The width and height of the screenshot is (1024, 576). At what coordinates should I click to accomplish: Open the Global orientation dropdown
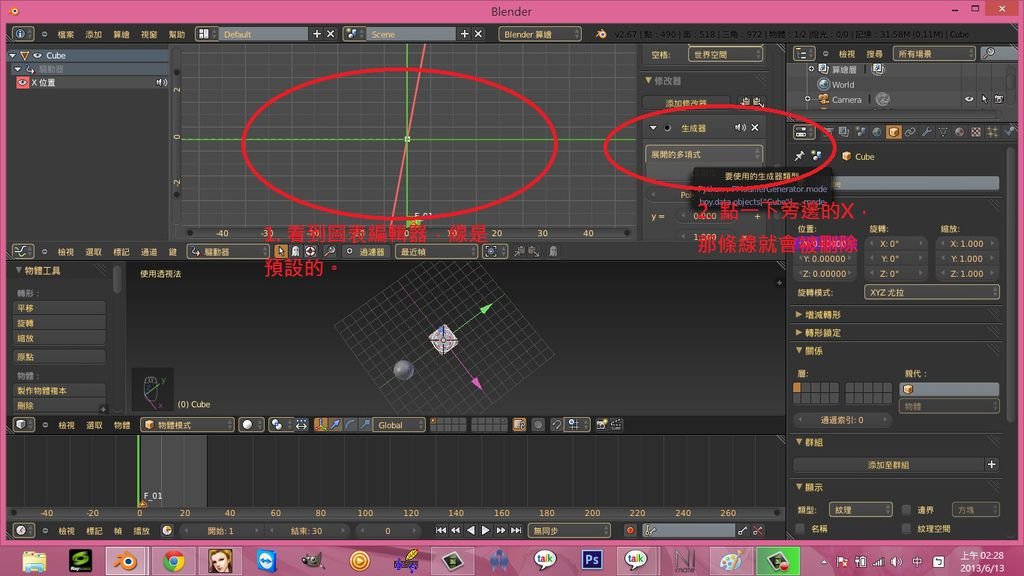pyautogui.click(x=398, y=424)
